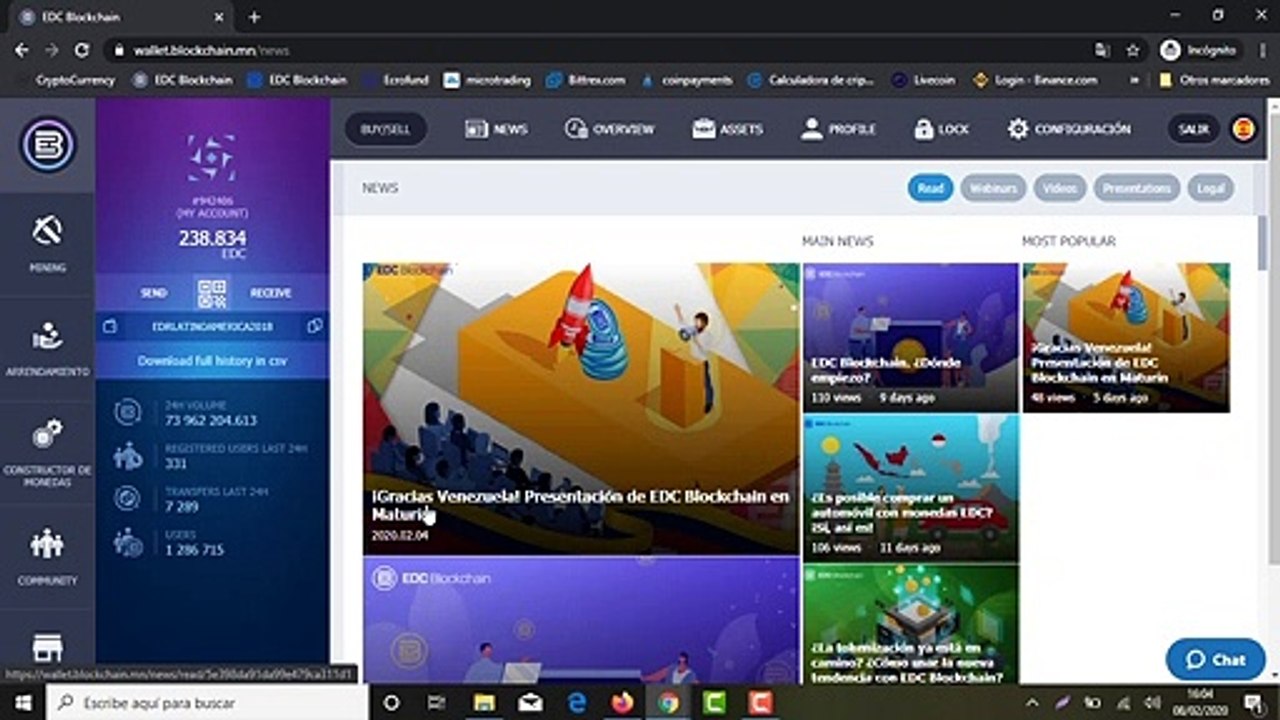This screenshot has height=720, width=1280.
Task: Go to the OVERVIEW page
Action: [609, 129]
